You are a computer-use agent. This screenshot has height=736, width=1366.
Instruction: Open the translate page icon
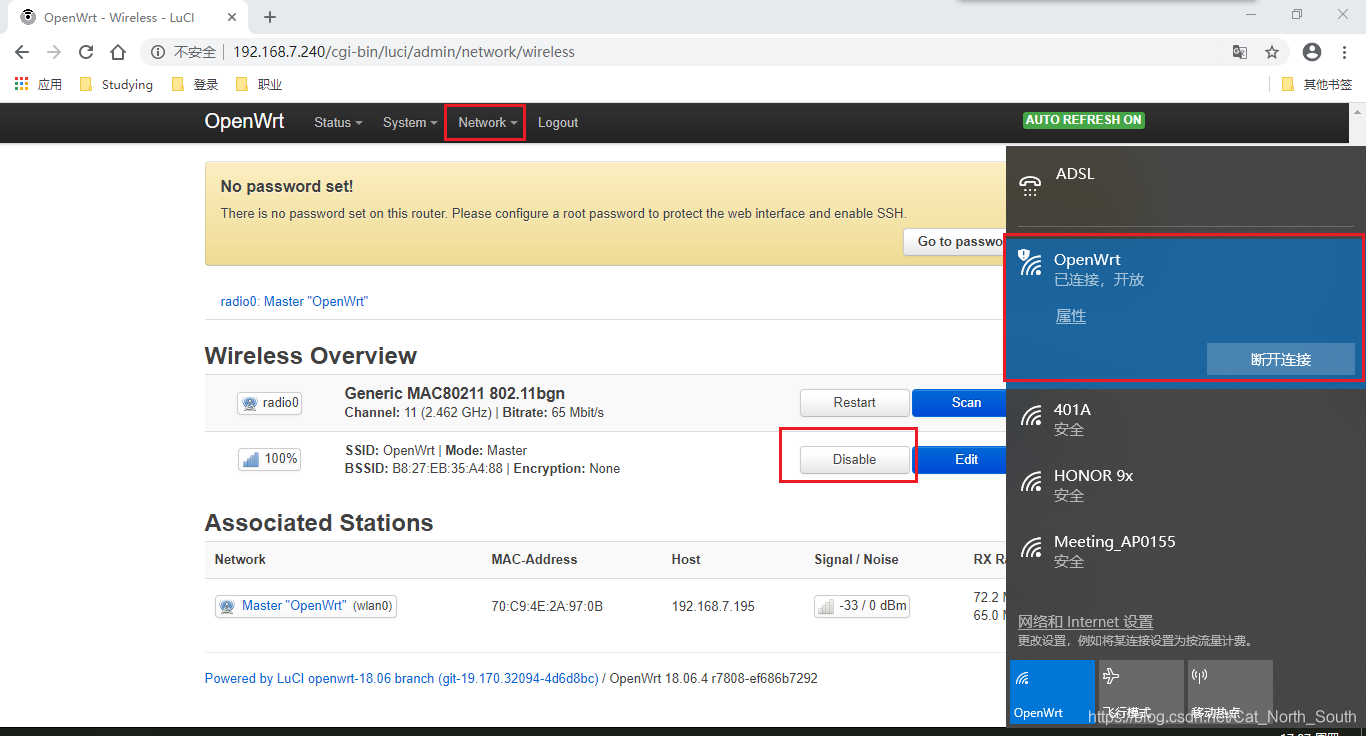tap(1240, 52)
